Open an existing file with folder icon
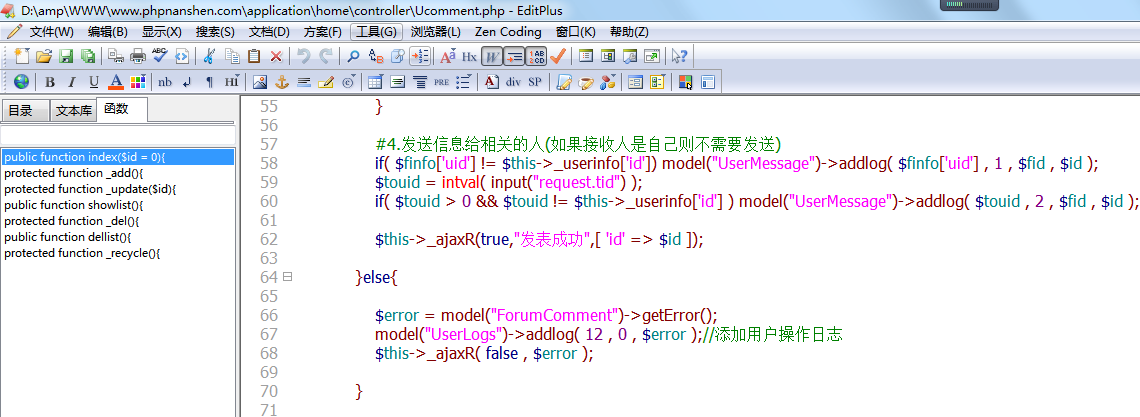Screen dimensions: 1140x417 [44, 56]
